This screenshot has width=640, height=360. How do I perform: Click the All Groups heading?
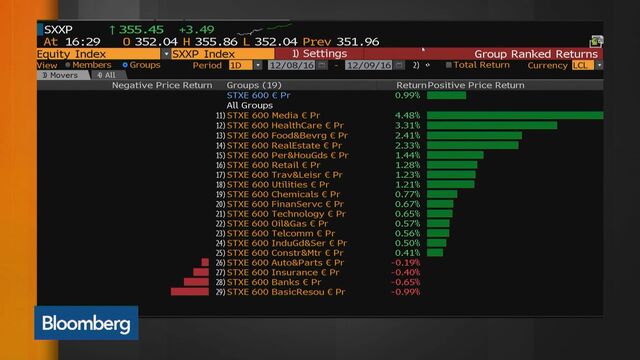click(x=249, y=105)
